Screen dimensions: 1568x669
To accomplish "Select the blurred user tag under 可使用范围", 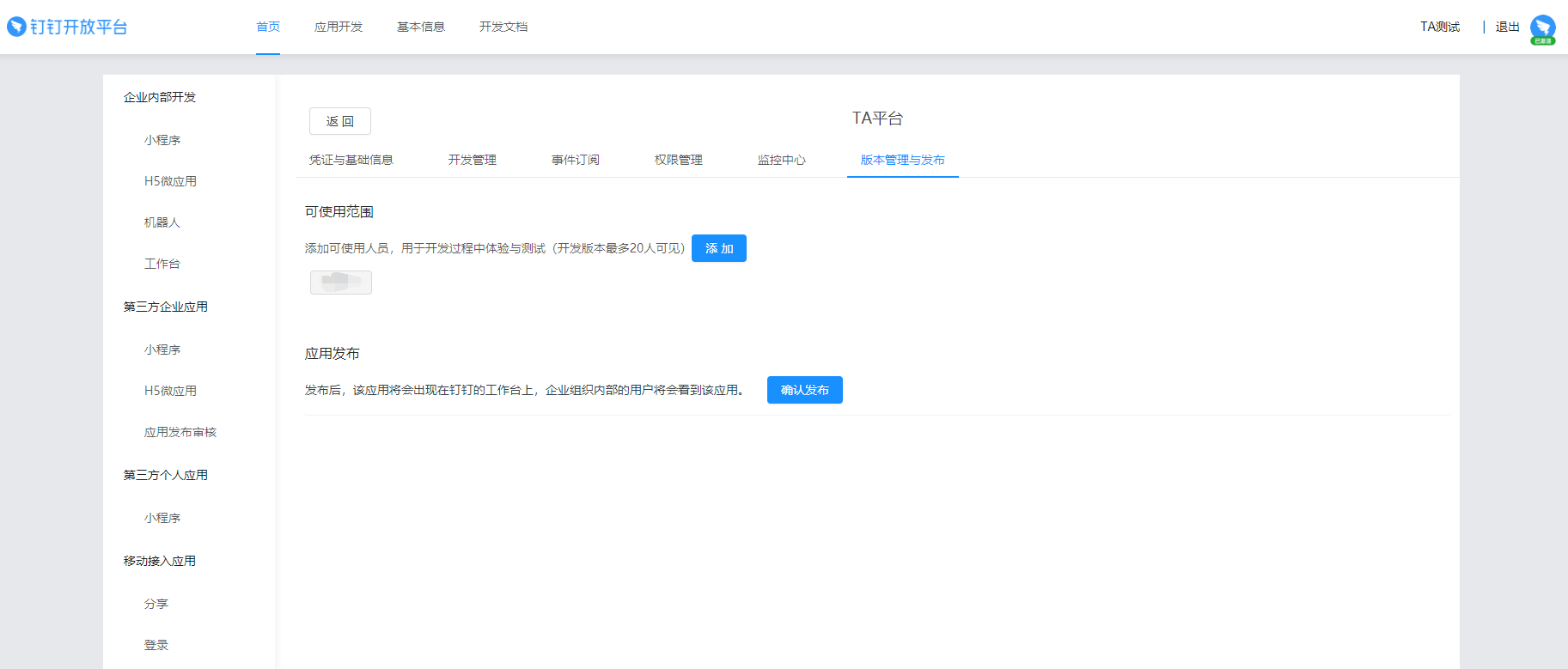I will (x=341, y=282).
